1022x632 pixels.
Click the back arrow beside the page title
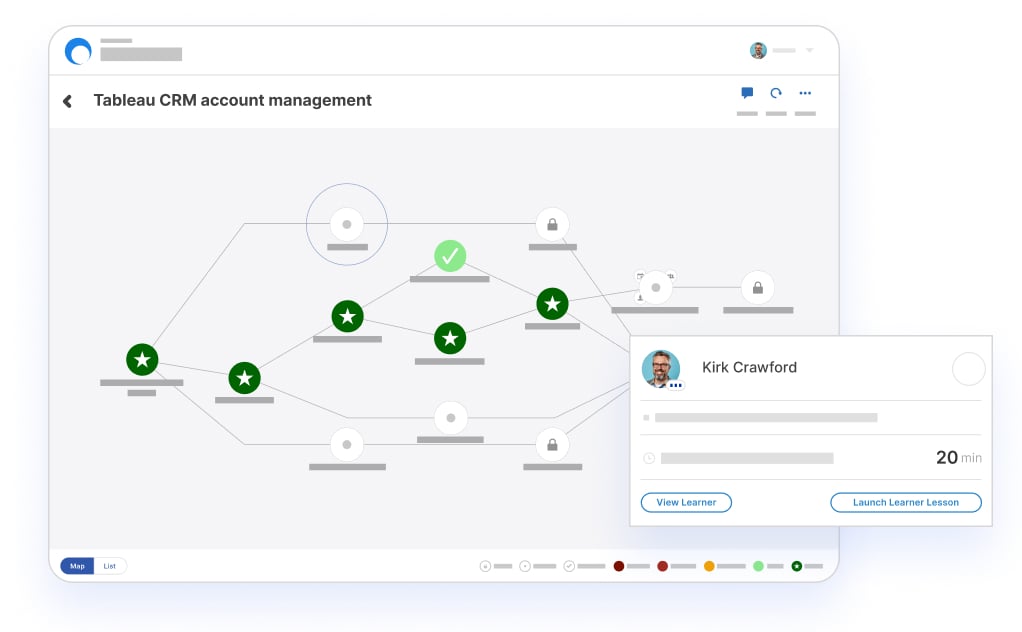[68, 101]
